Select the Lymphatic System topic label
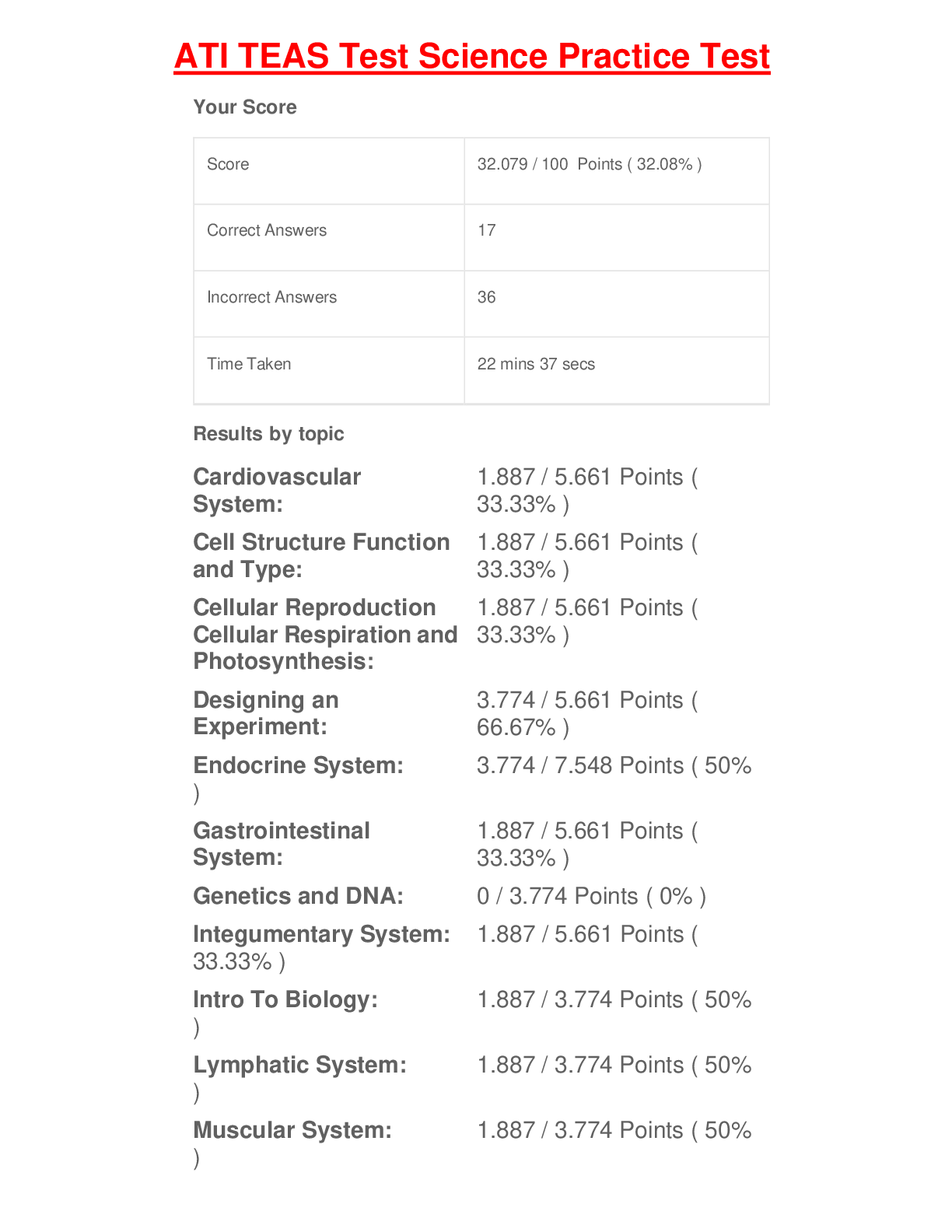 (299, 1065)
